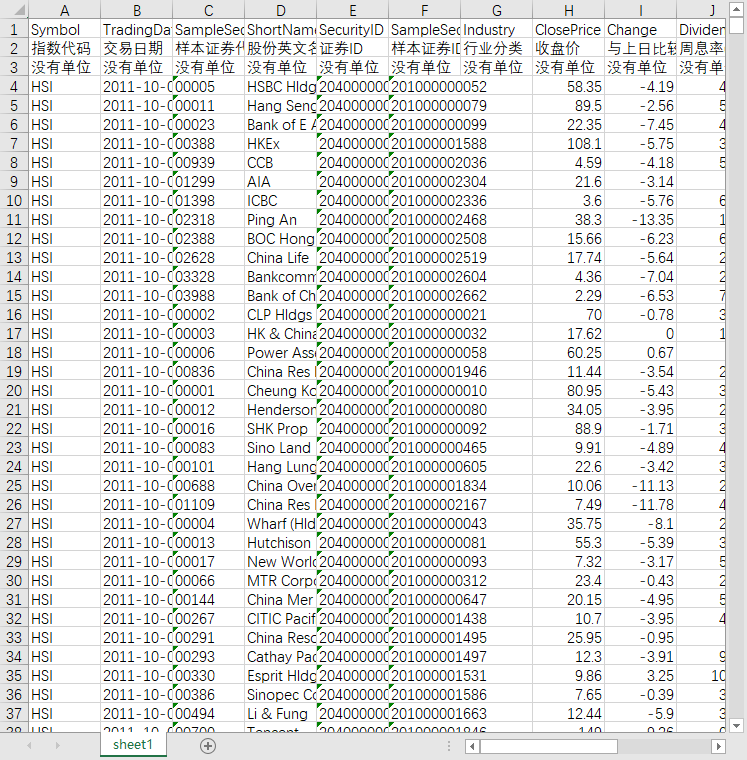Viewport: 747px width, 760px height.
Task: Select the China Life cell
Action: click(x=281, y=257)
